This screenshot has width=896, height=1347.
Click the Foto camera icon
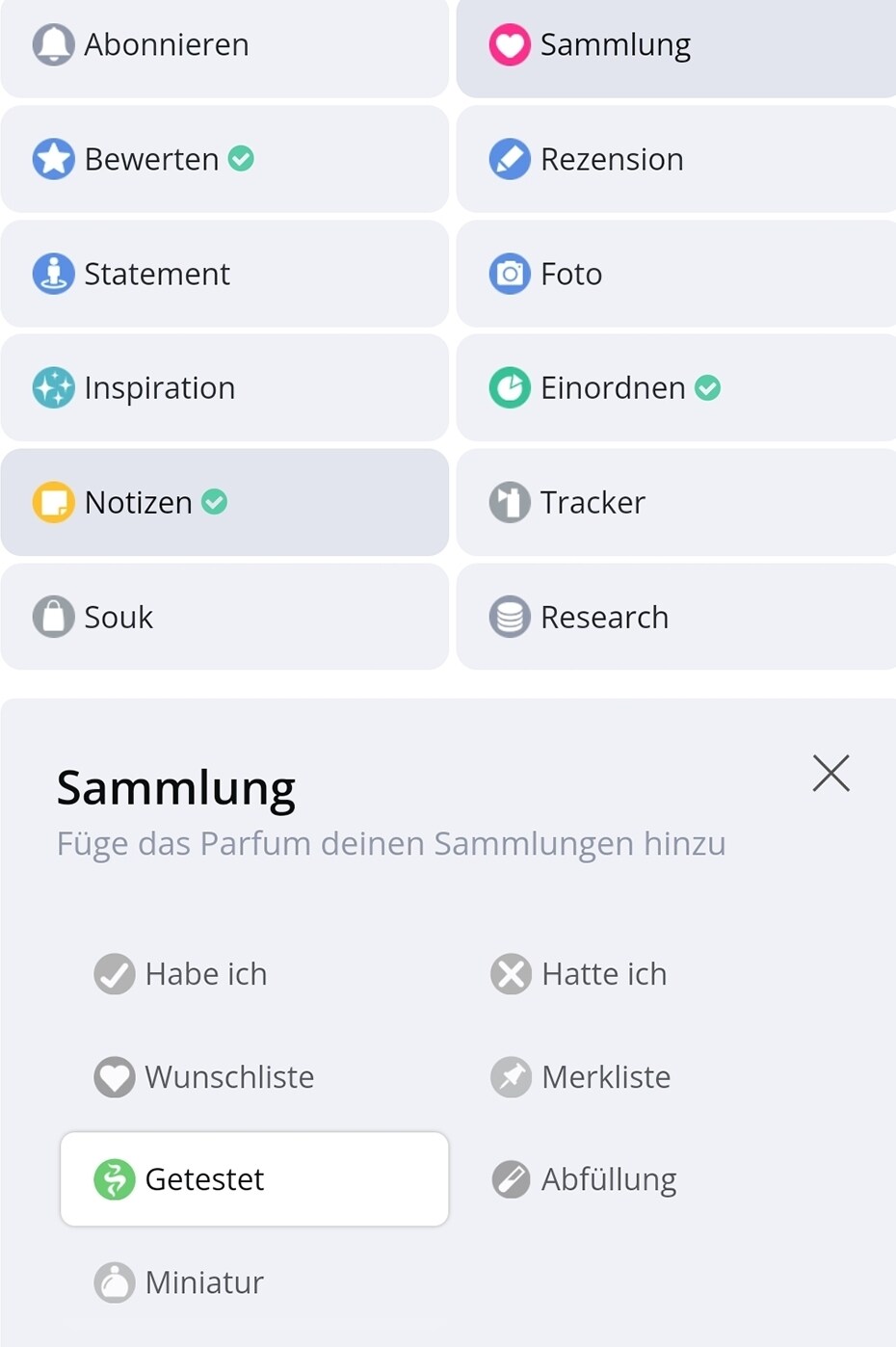click(510, 274)
